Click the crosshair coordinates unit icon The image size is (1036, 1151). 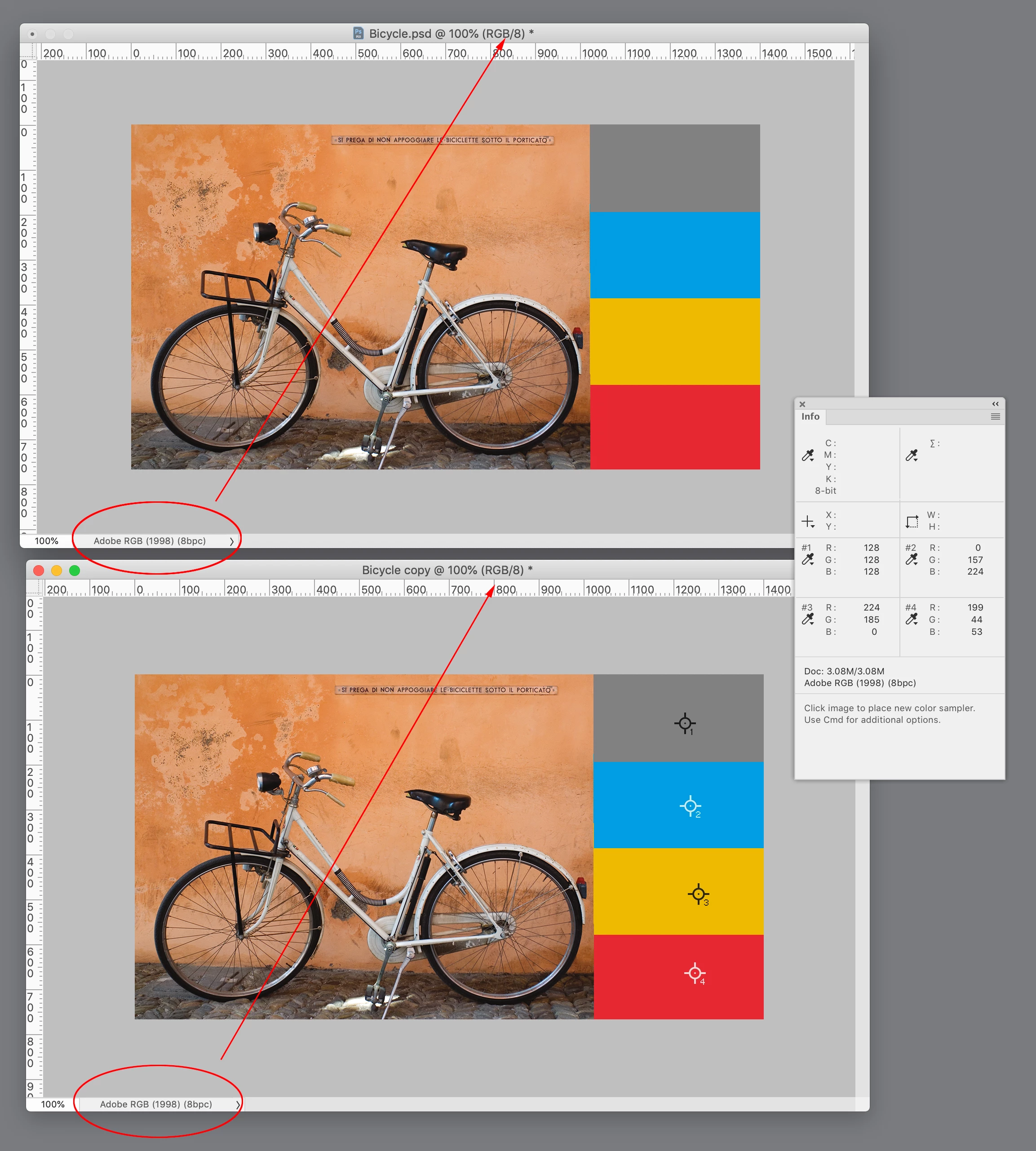(x=808, y=521)
